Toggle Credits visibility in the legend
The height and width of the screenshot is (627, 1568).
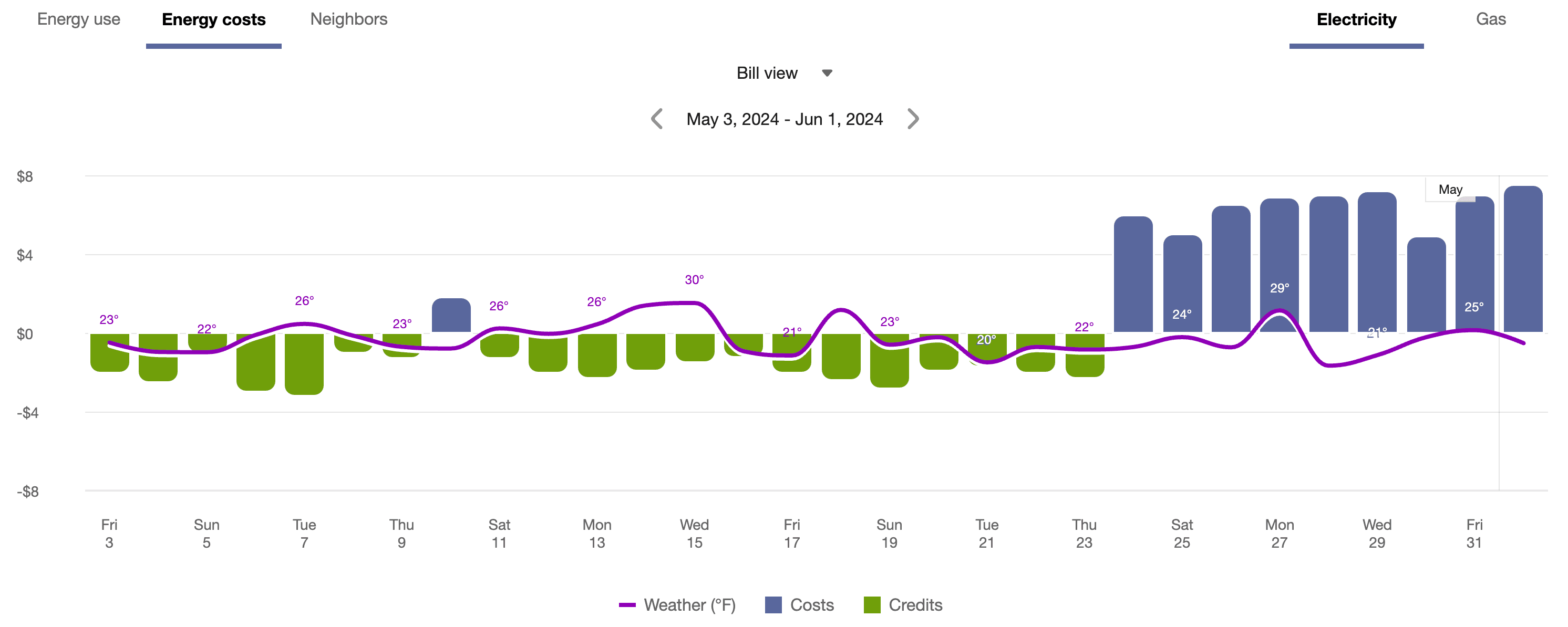coord(872,604)
